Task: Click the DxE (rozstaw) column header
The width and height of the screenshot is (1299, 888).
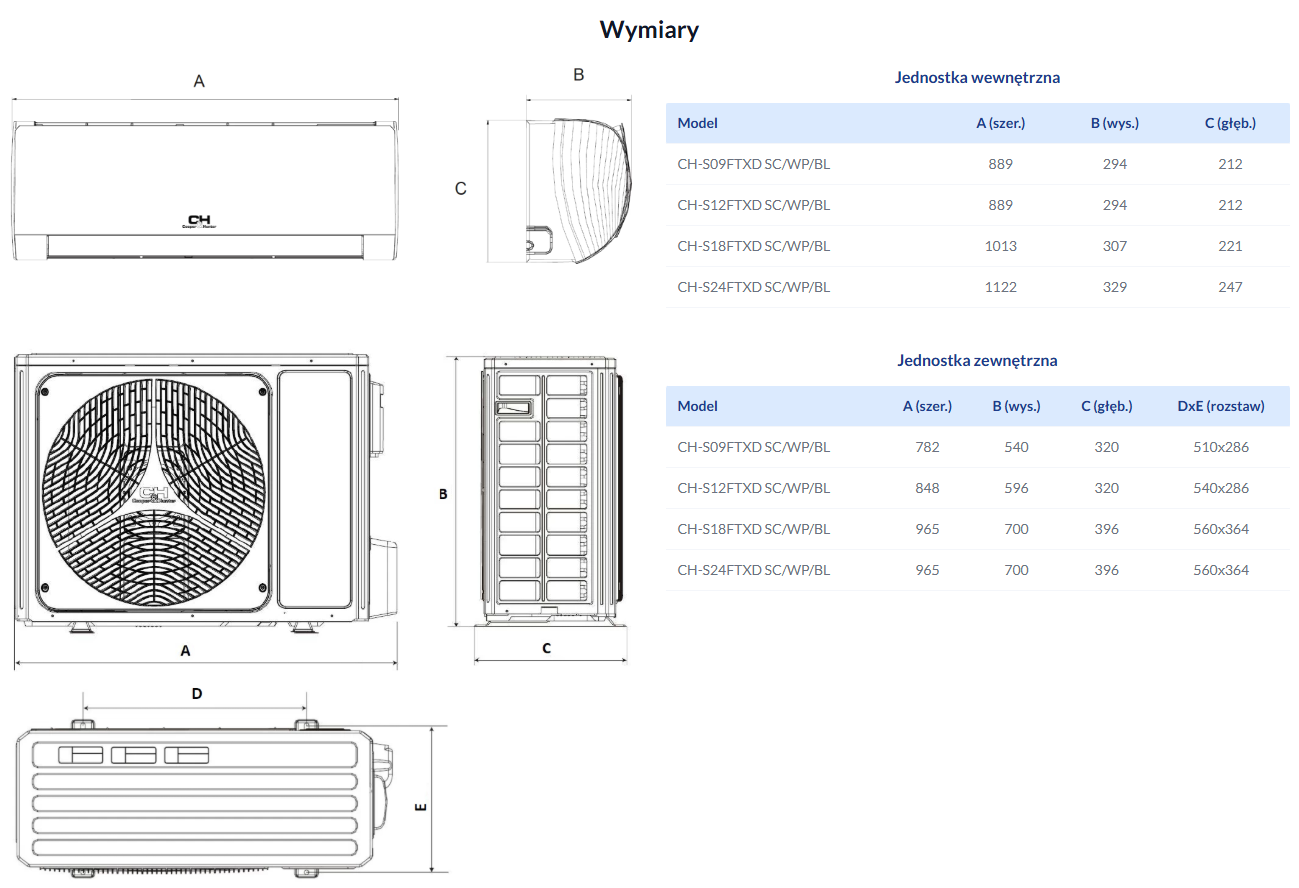Action: (1221, 406)
